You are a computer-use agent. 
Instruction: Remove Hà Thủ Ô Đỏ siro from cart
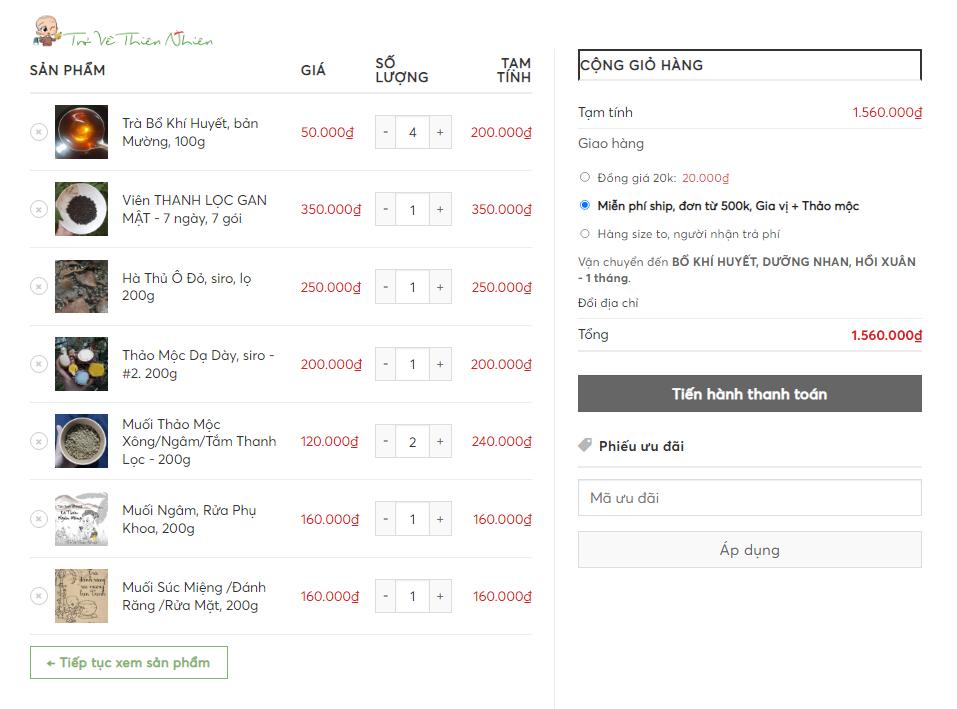(x=38, y=286)
